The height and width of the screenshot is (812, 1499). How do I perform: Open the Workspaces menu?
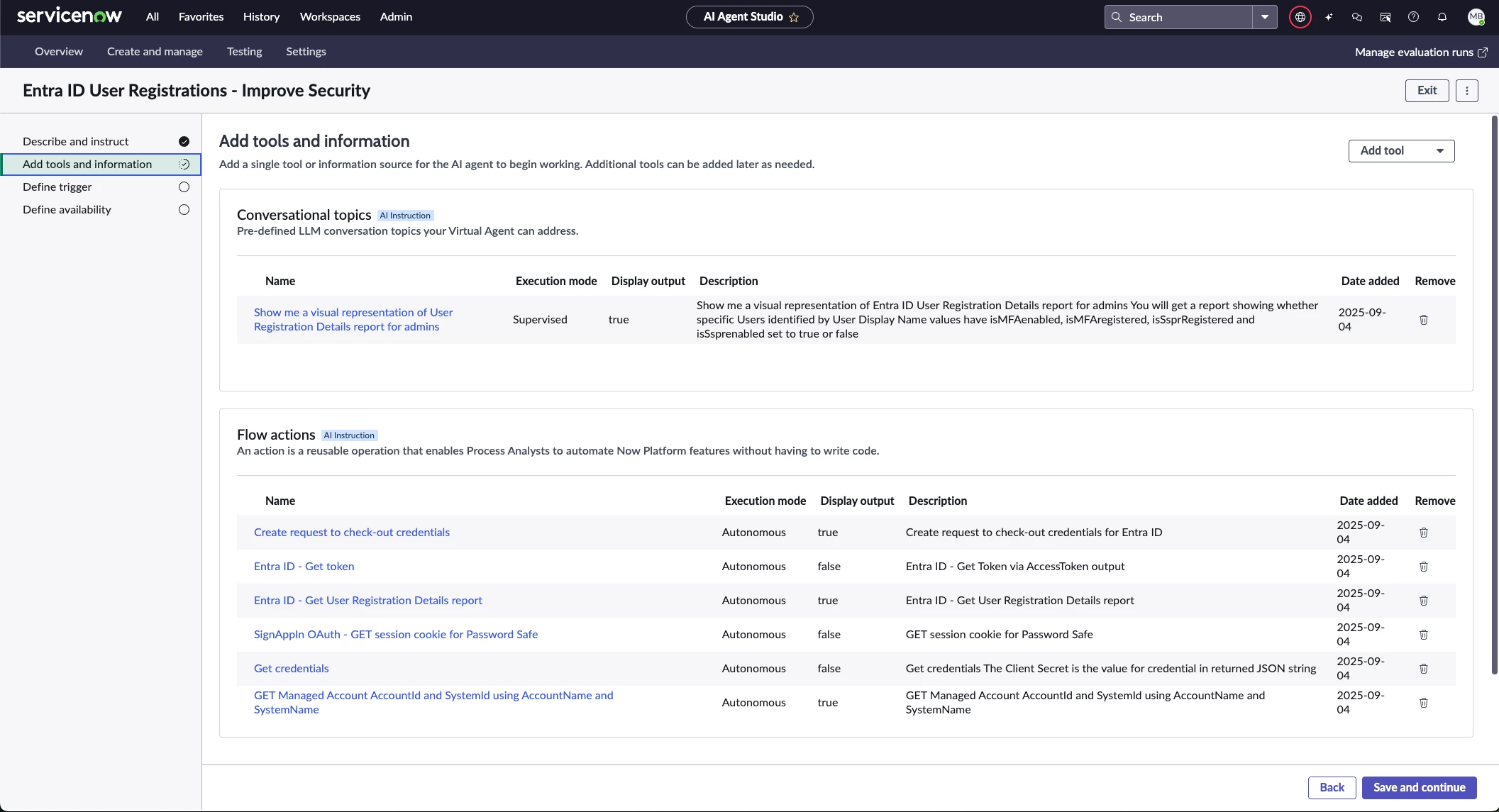pos(330,17)
